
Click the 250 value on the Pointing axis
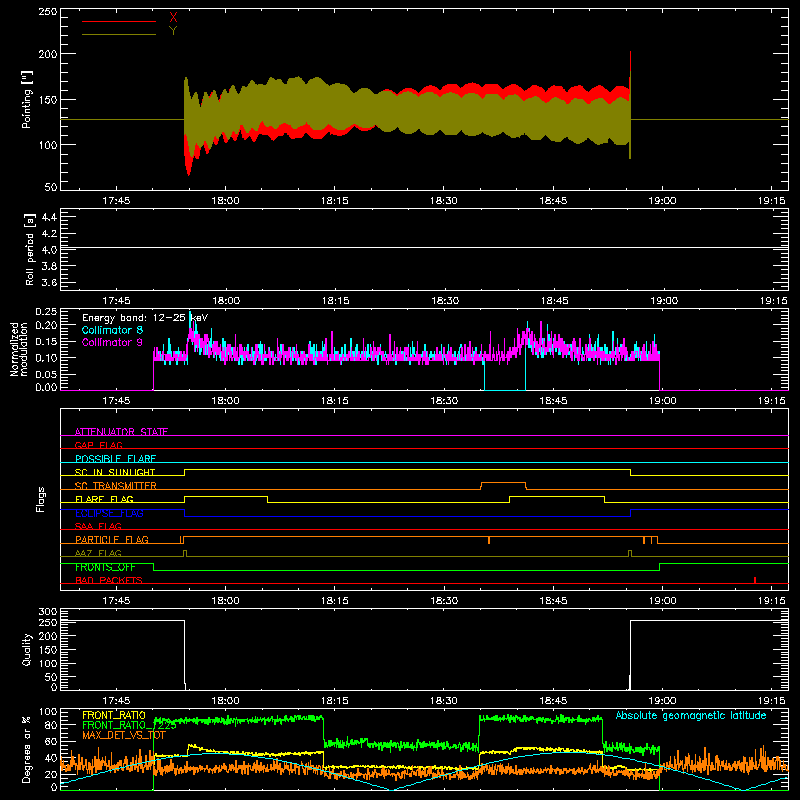click(48, 11)
